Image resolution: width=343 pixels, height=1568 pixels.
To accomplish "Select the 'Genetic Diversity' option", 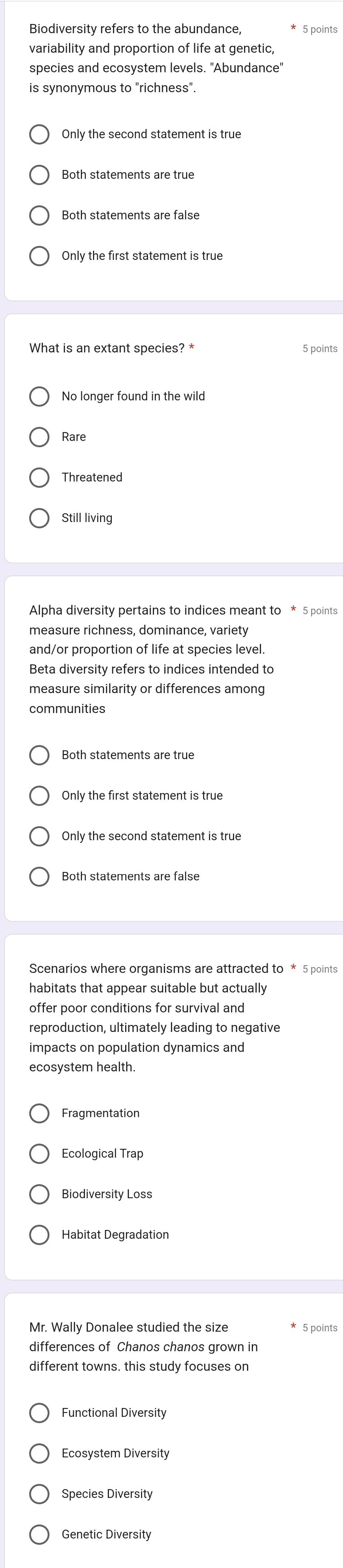I will (40, 1534).
